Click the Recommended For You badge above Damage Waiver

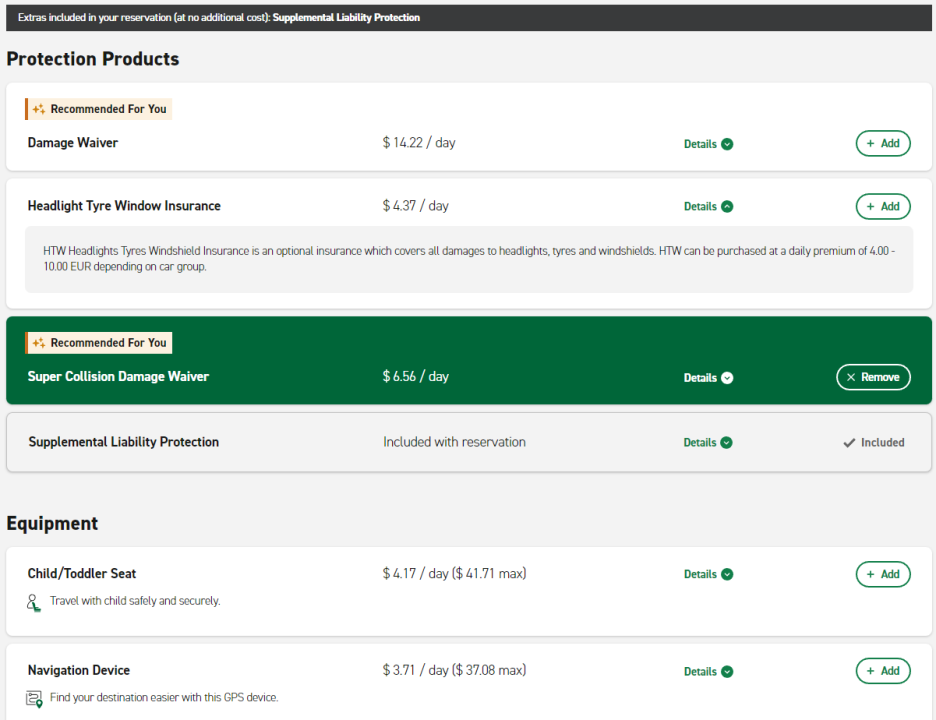(98, 109)
